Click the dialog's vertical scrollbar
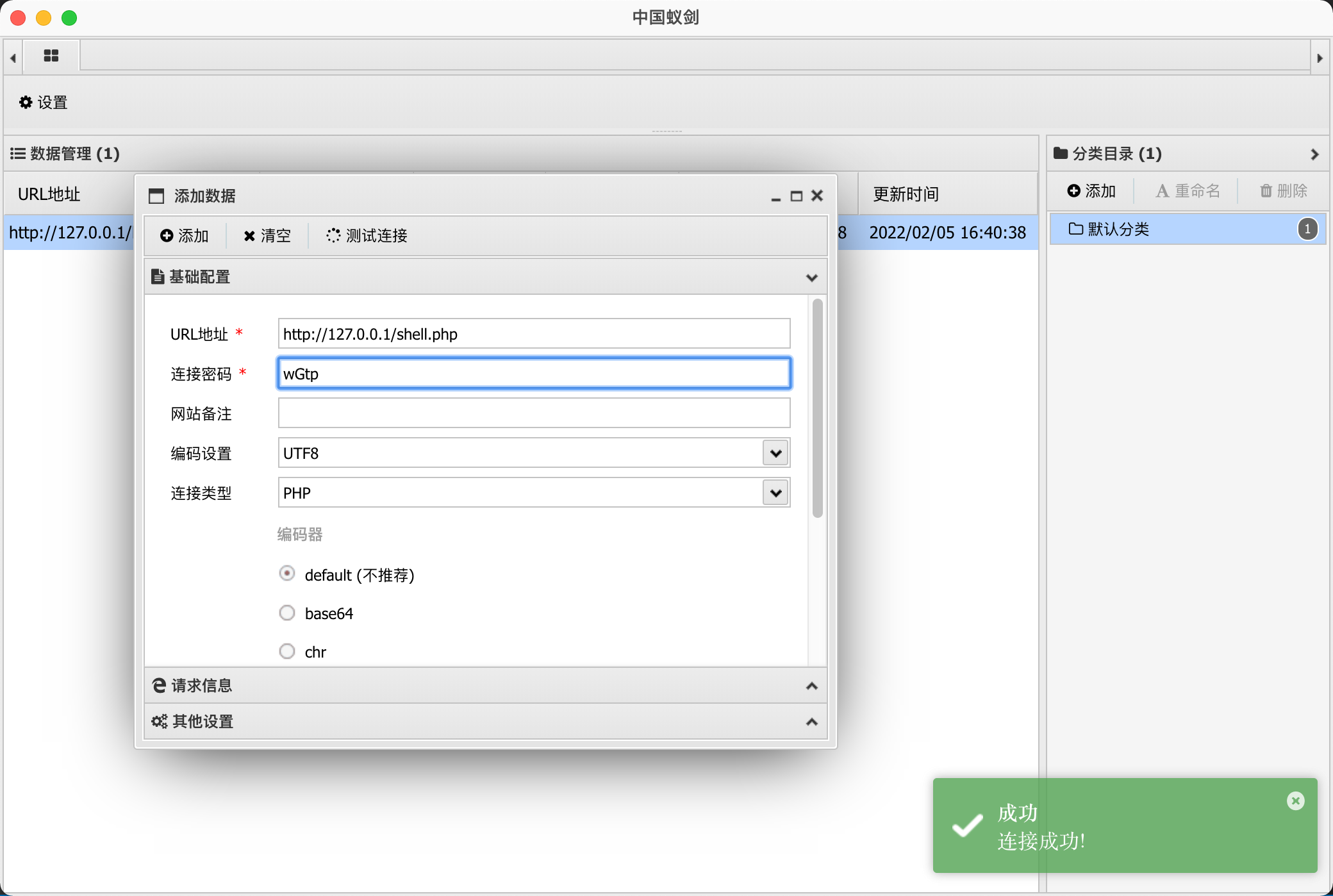The image size is (1333, 896). (817, 408)
